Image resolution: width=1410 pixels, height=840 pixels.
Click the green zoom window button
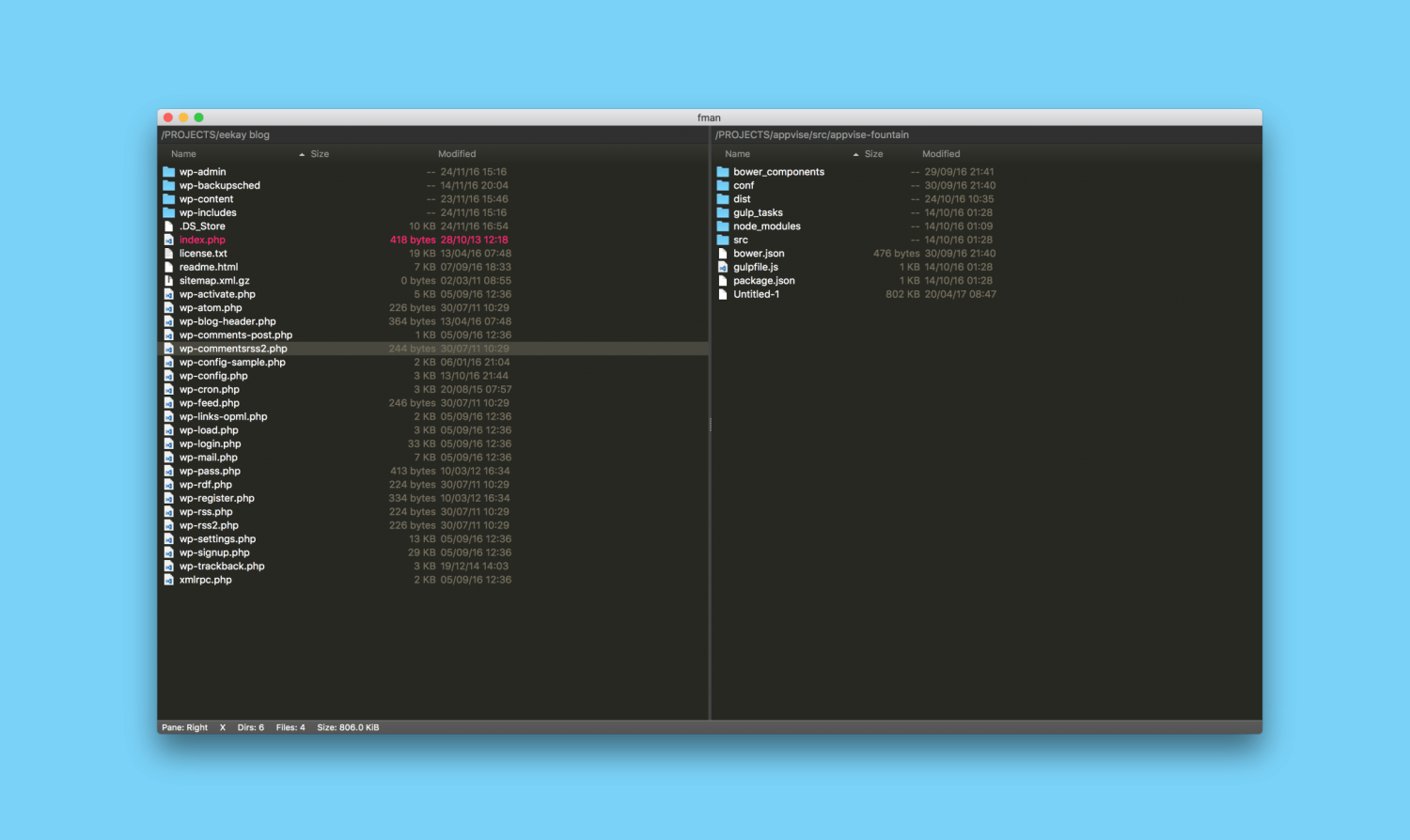tap(198, 117)
